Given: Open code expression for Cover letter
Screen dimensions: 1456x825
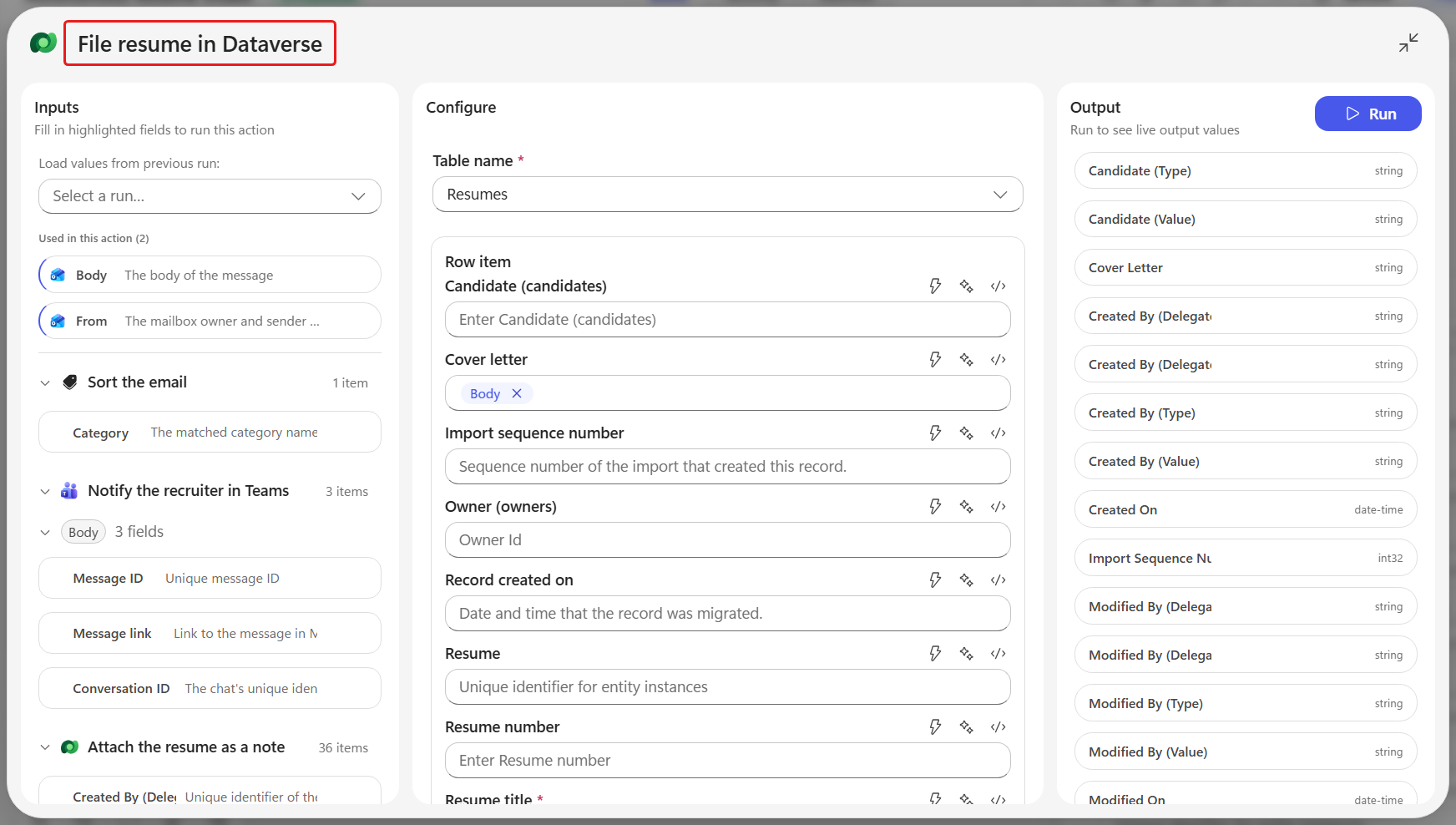Looking at the screenshot, I should pyautogui.click(x=998, y=360).
